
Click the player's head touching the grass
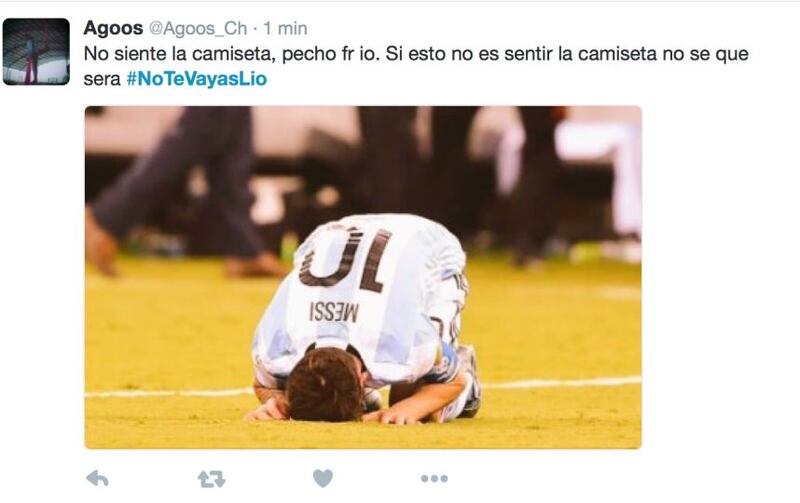[325, 384]
